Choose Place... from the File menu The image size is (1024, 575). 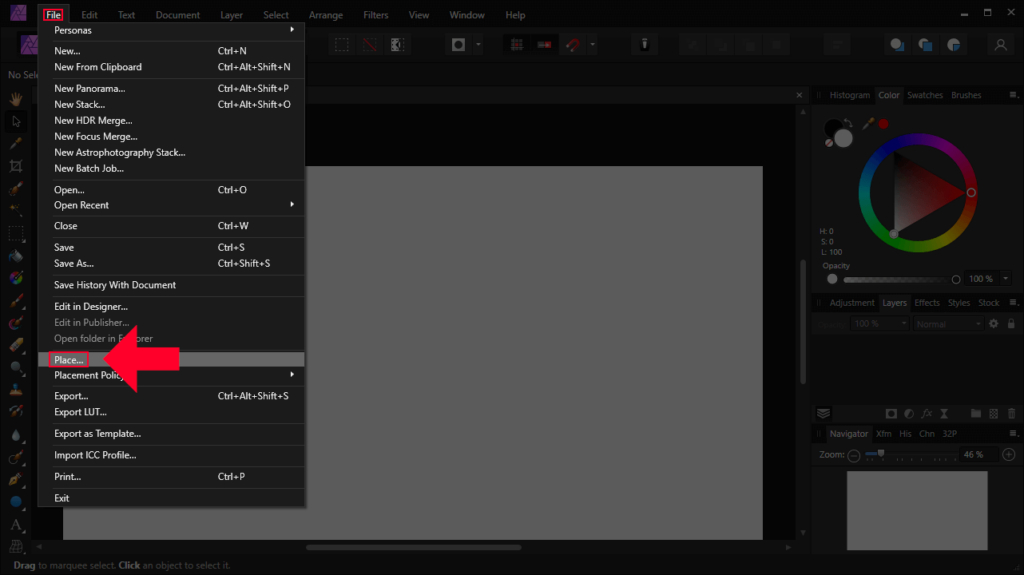pos(69,359)
